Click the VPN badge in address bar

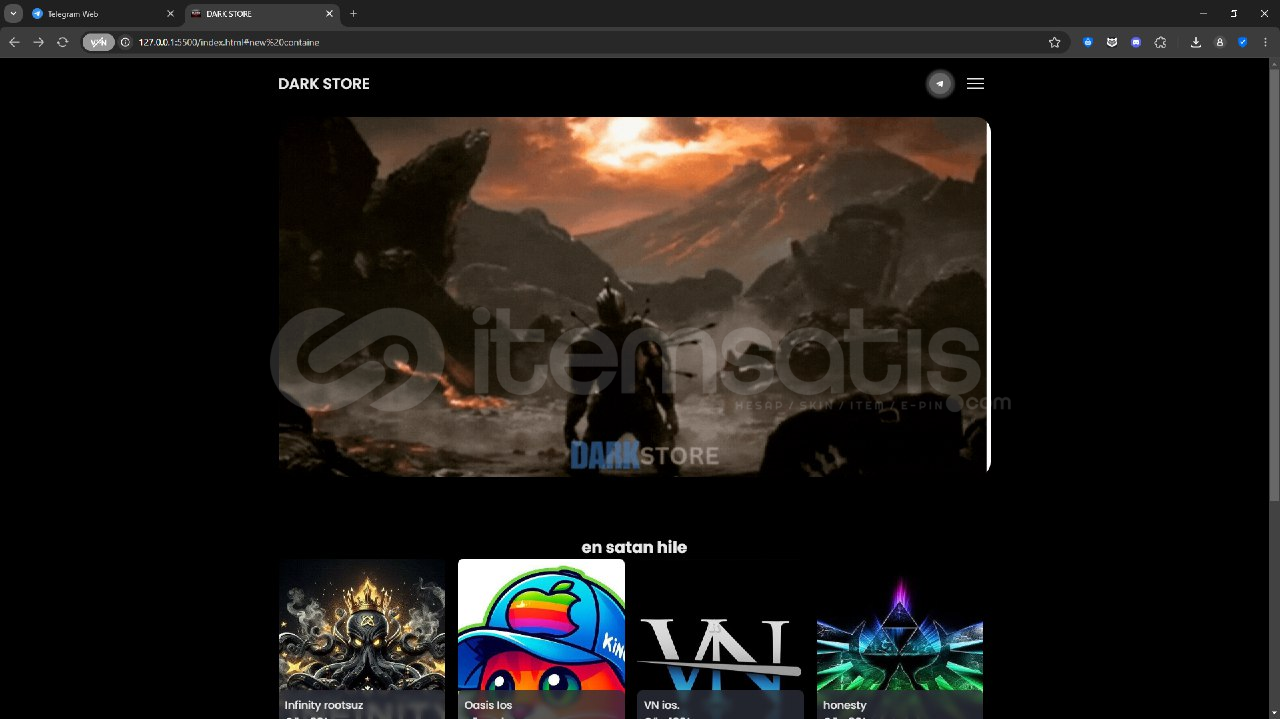(98, 42)
